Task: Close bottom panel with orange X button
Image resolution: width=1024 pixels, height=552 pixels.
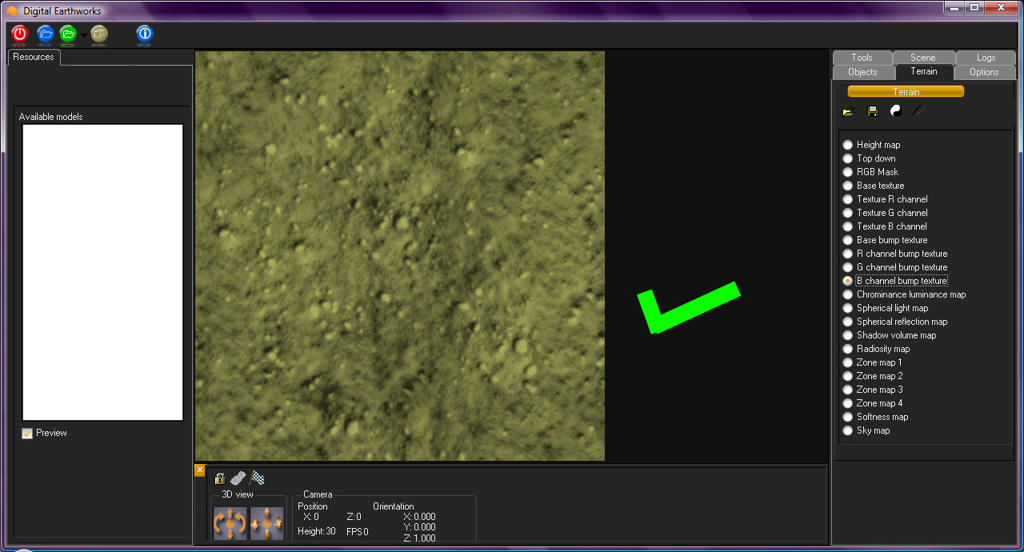Action: point(200,470)
